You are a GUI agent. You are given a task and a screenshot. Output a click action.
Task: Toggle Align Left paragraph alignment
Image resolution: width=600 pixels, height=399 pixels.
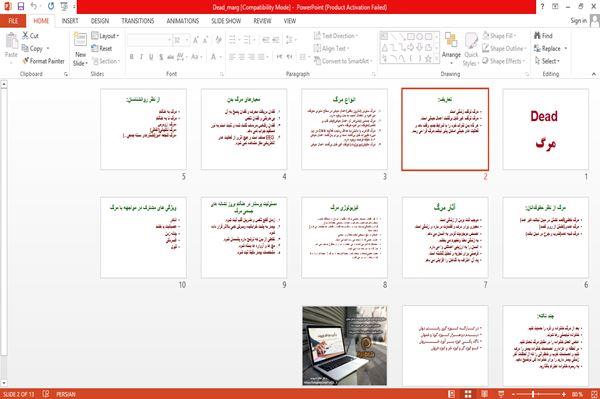[x=232, y=57]
